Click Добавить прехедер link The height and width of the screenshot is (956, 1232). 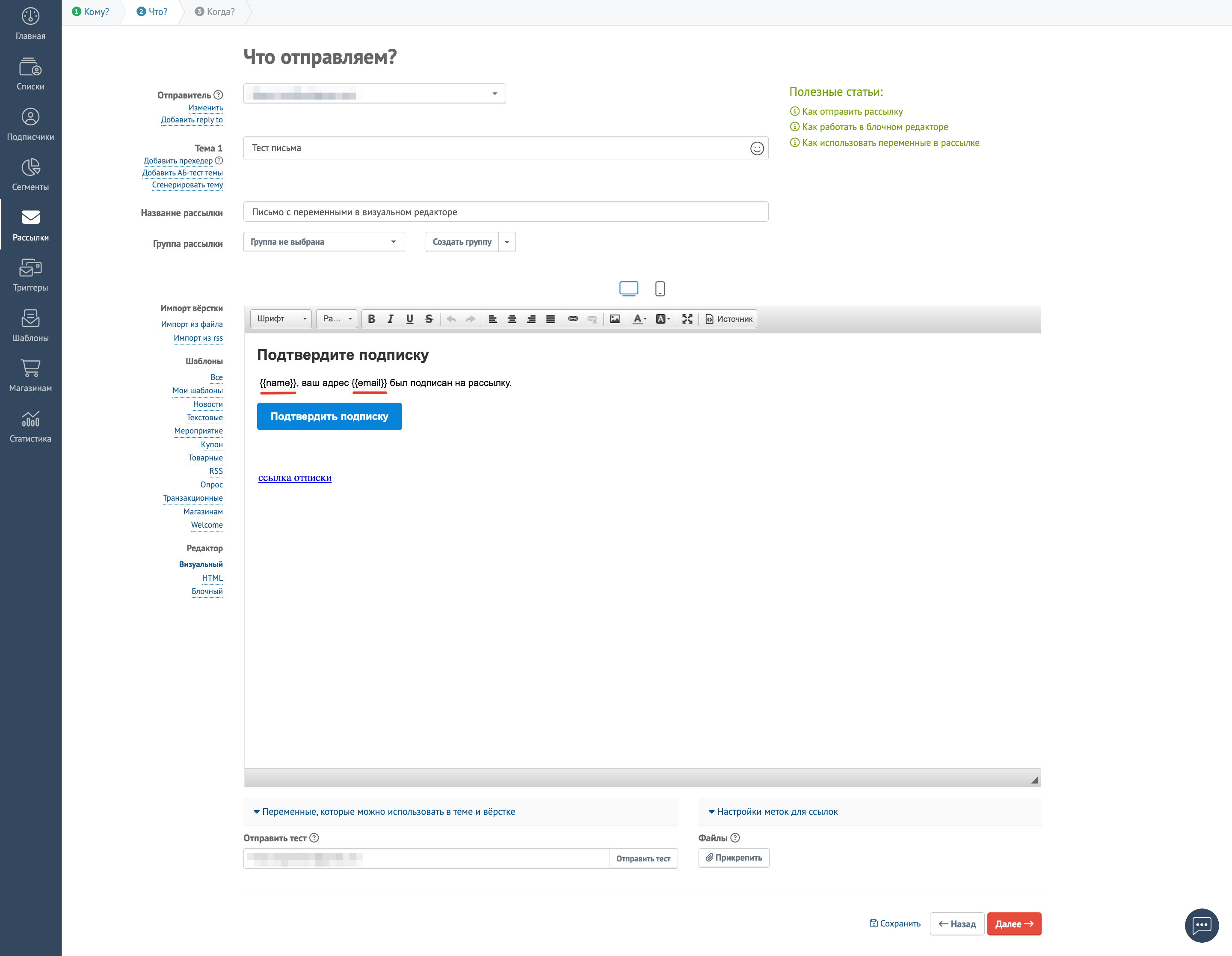click(x=178, y=161)
